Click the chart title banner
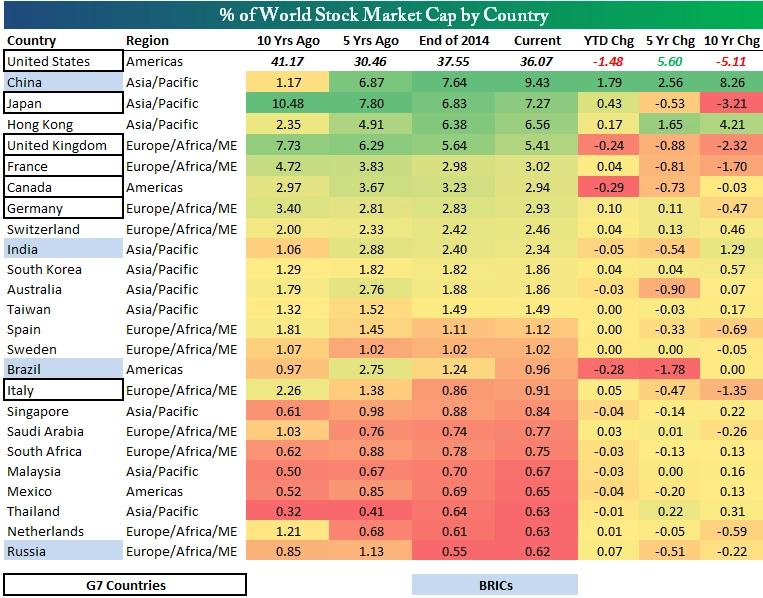The height and width of the screenshot is (598, 763). point(383,15)
